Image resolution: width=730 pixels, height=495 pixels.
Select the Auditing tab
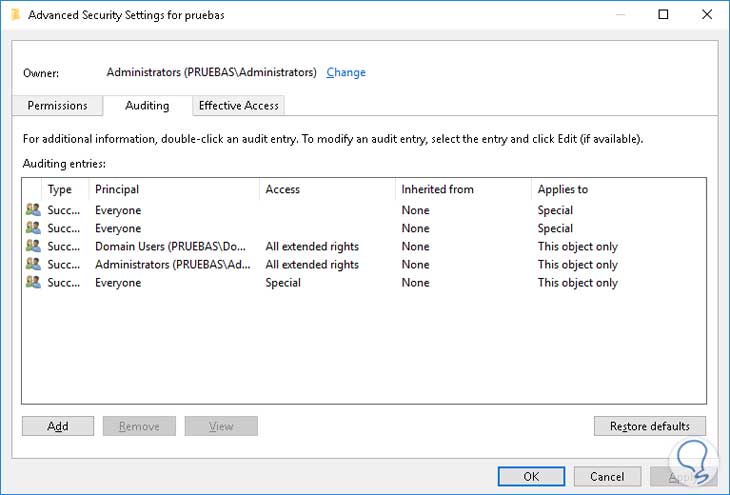[x=147, y=105]
